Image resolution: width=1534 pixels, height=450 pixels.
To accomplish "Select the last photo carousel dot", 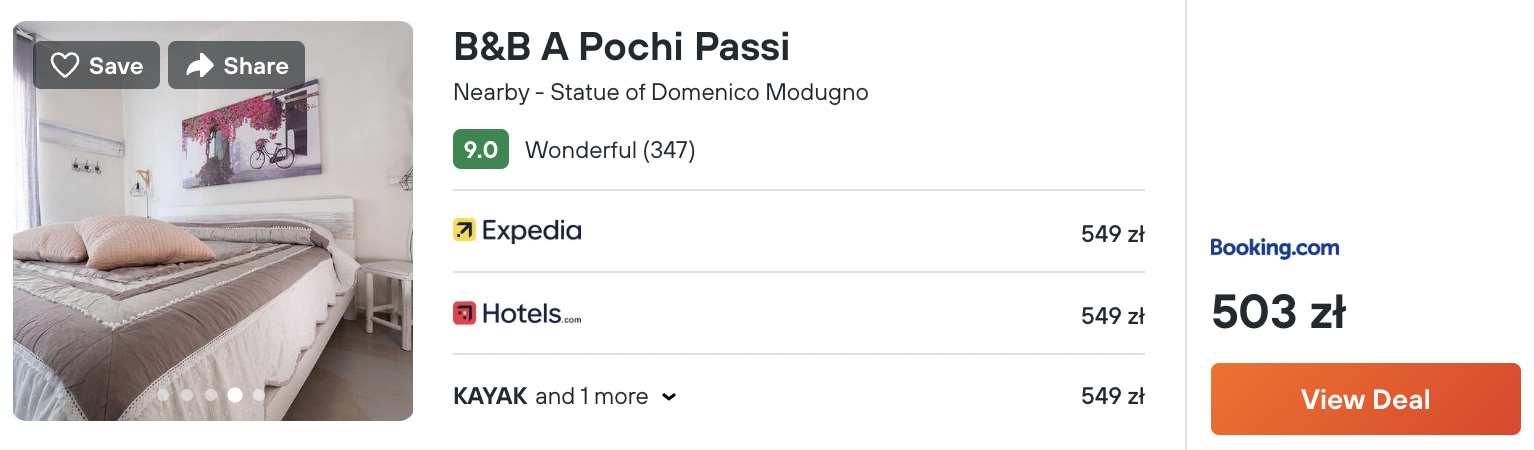I will pos(259,395).
